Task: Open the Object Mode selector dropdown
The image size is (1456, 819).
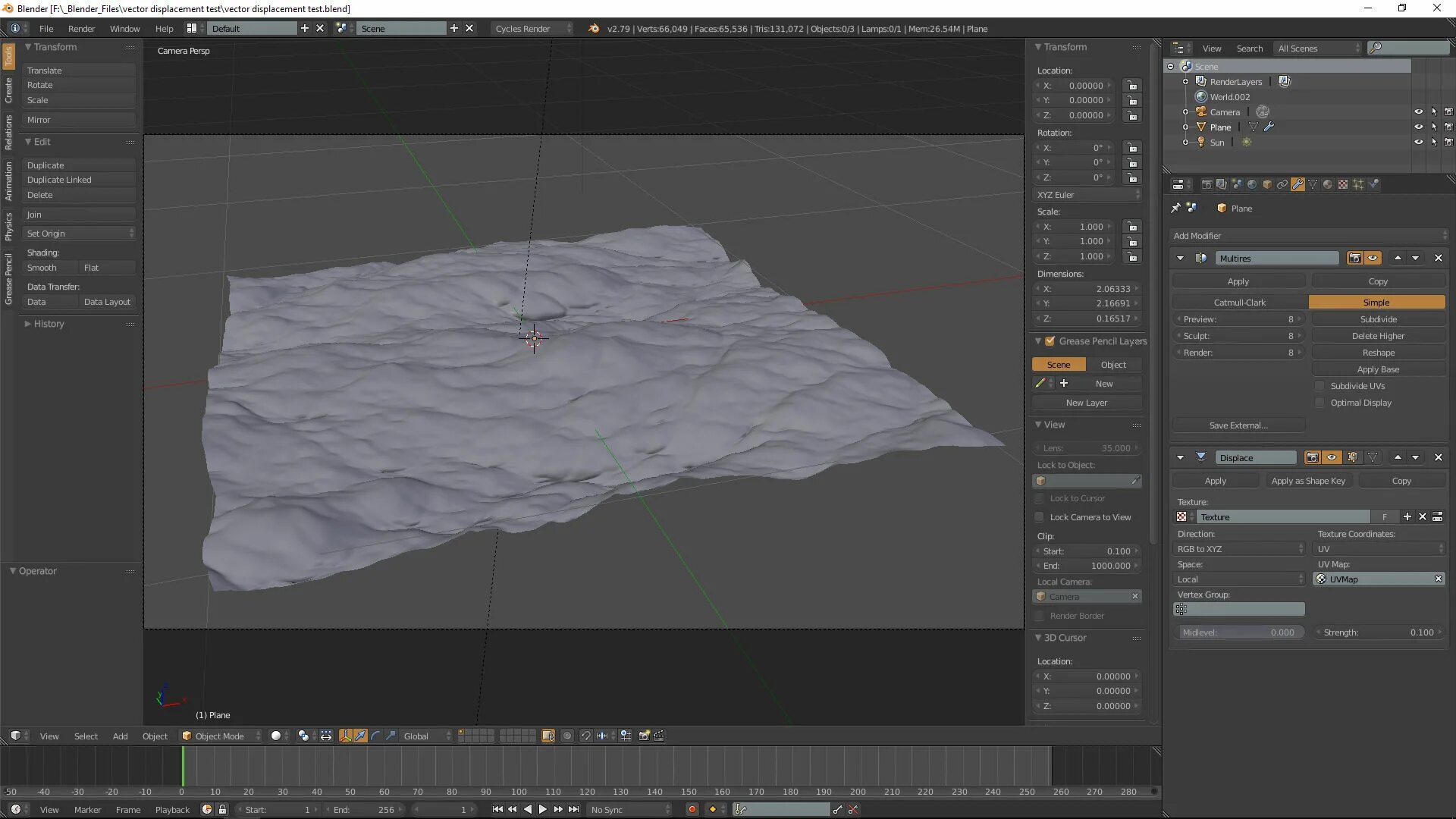Action: coord(221,736)
